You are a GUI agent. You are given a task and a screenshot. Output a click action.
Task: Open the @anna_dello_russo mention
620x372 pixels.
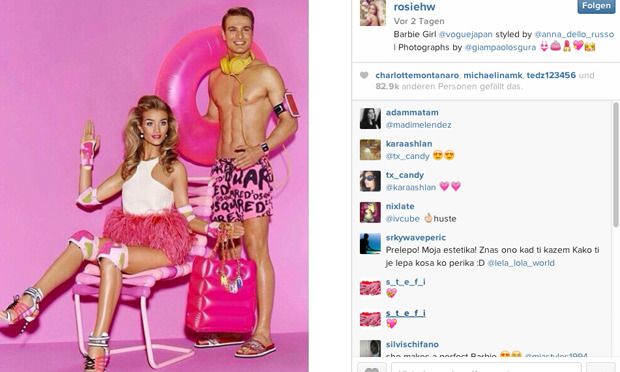[x=574, y=34]
